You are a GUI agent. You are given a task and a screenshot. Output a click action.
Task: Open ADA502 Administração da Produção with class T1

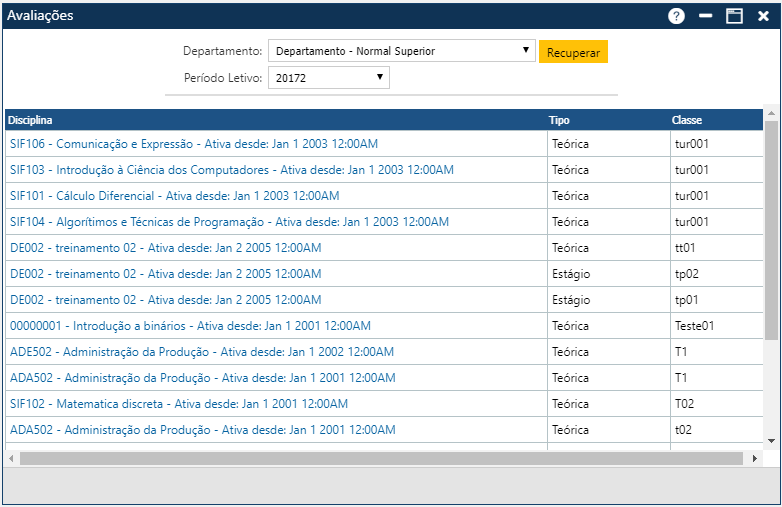(x=202, y=377)
